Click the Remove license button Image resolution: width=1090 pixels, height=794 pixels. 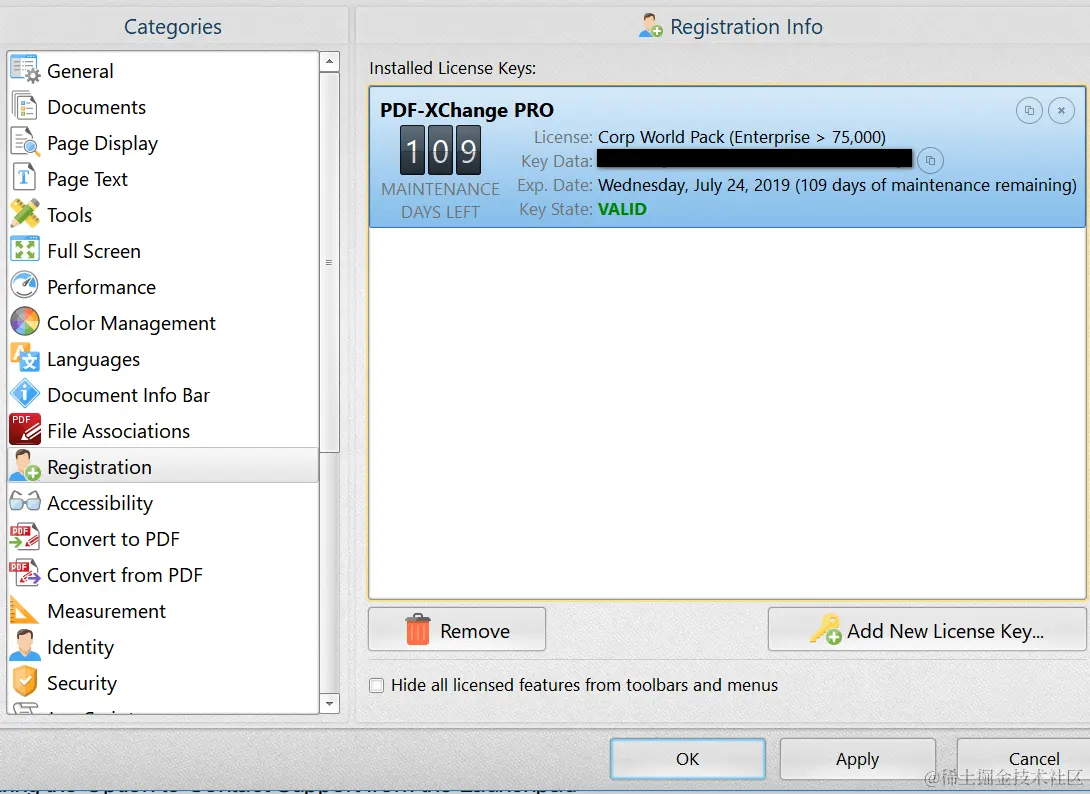[x=457, y=629]
